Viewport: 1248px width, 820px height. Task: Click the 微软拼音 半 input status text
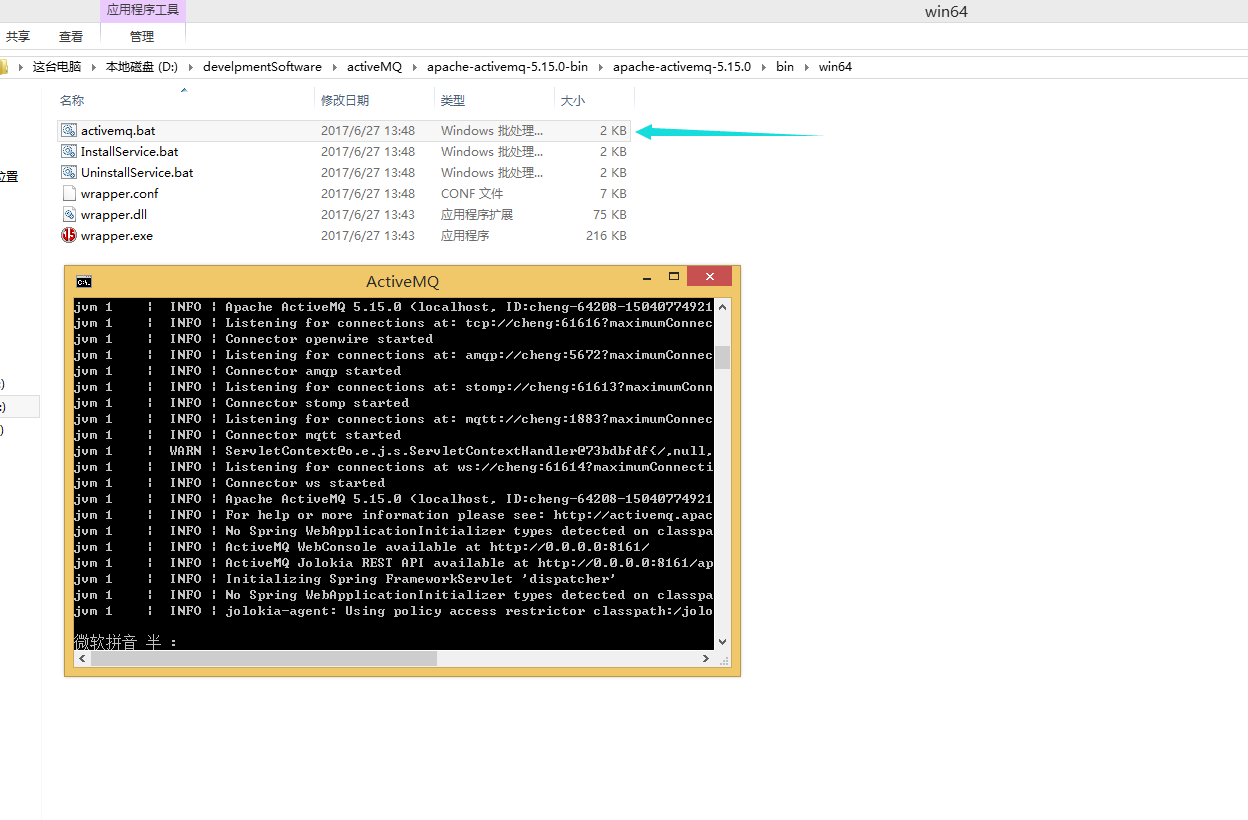click(125, 642)
